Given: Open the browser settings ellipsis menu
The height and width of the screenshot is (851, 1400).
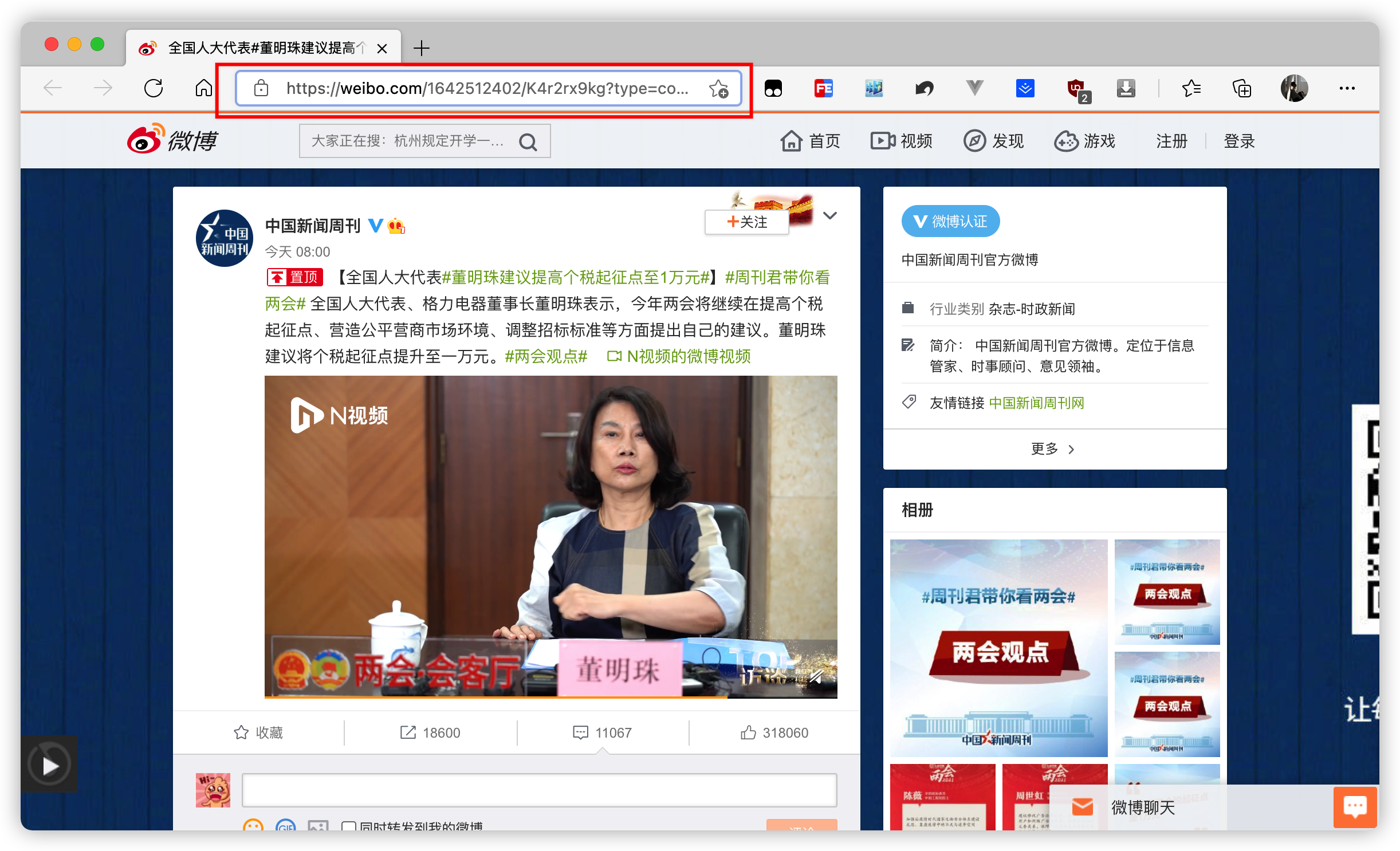Looking at the screenshot, I should [x=1347, y=88].
